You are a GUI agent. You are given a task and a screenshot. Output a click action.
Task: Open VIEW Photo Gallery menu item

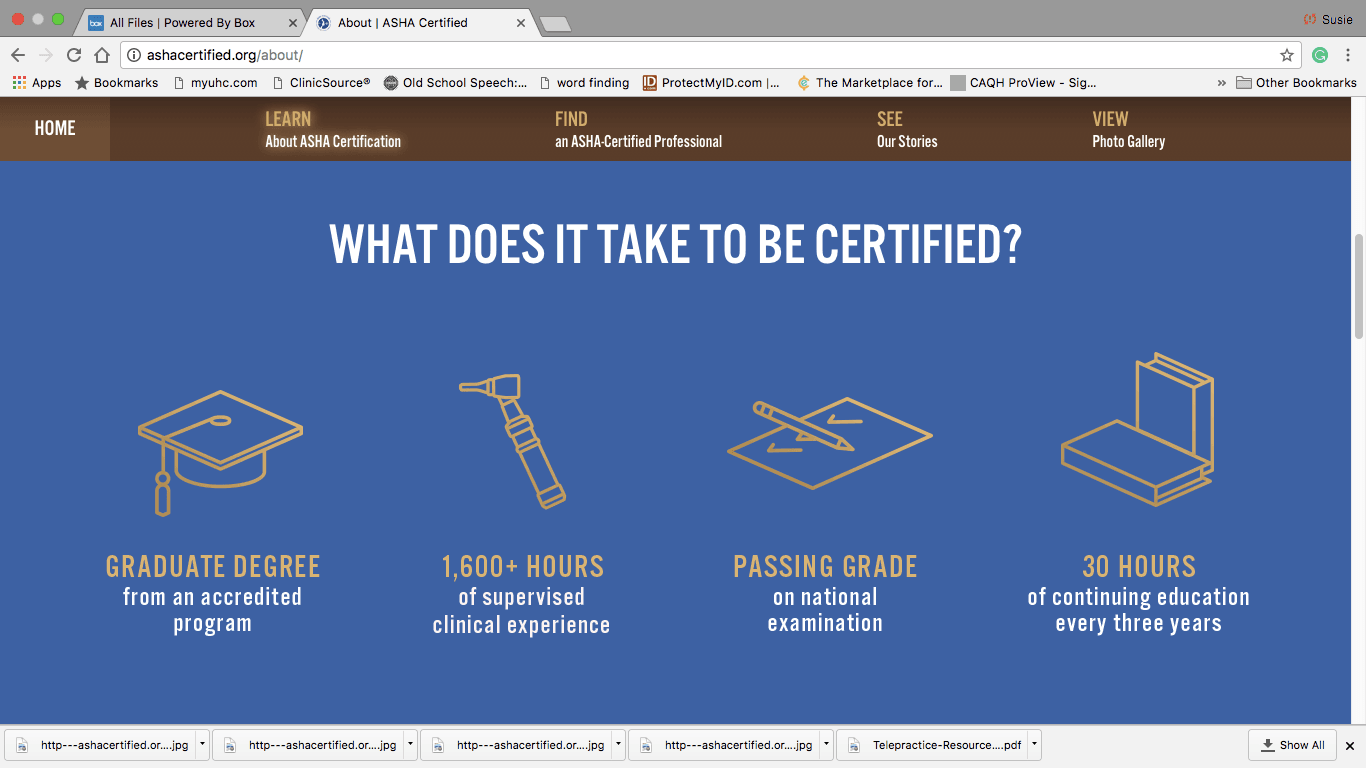click(1128, 130)
